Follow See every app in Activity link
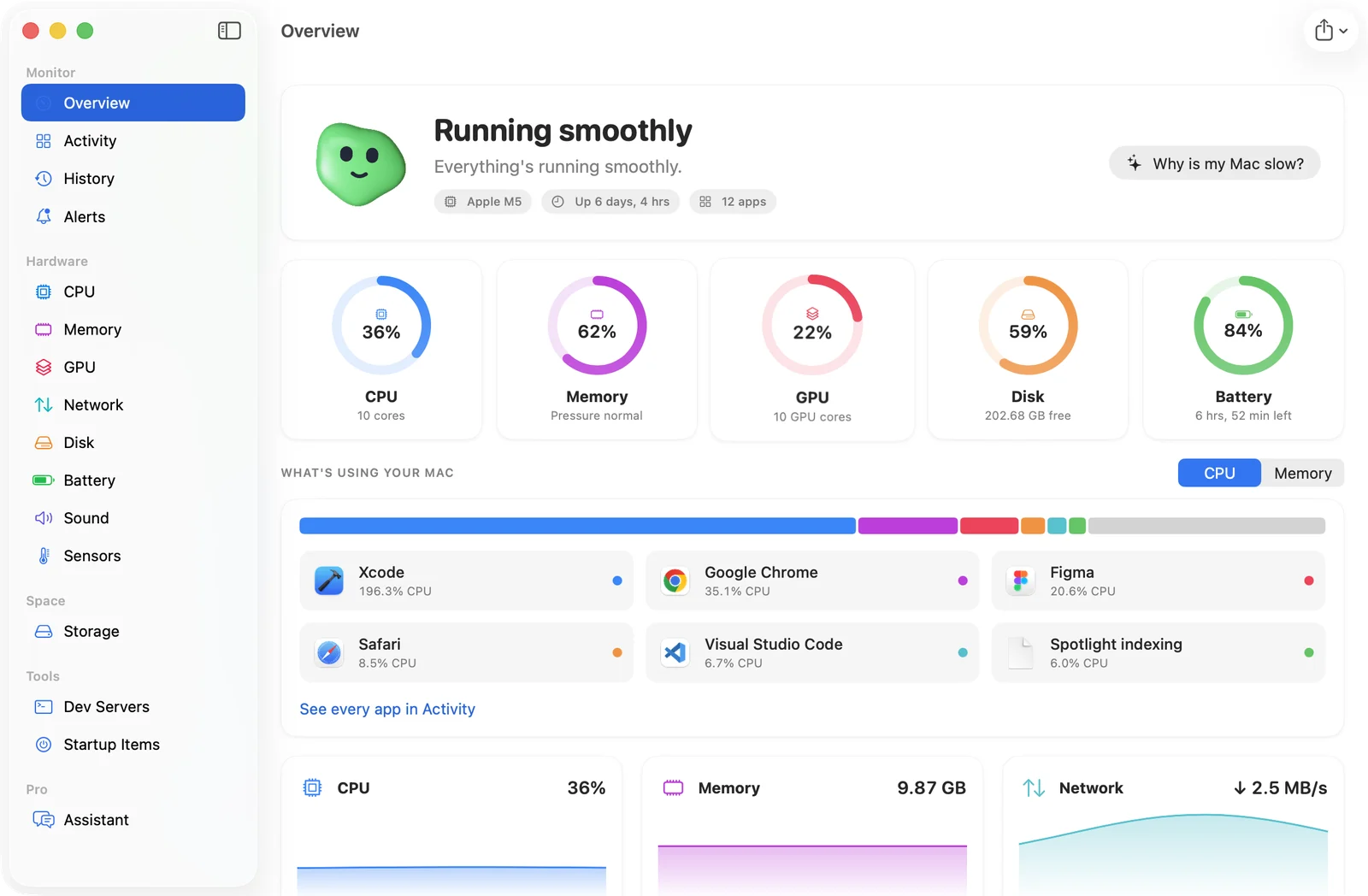This screenshot has width=1368, height=896. coord(387,709)
